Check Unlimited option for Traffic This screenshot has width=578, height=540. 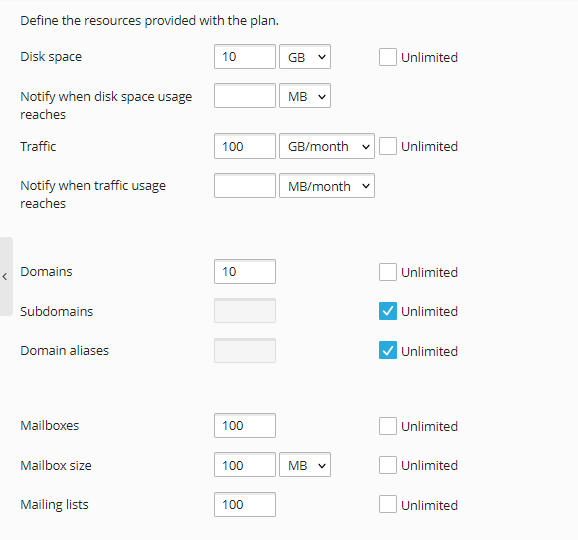(x=387, y=146)
